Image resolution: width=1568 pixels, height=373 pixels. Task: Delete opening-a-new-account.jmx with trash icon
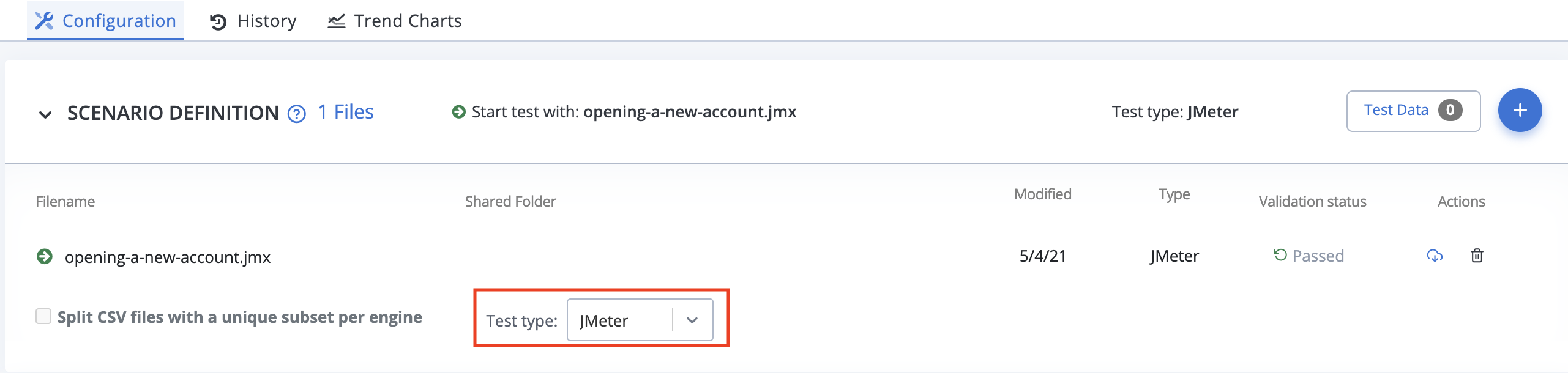coord(1477,256)
